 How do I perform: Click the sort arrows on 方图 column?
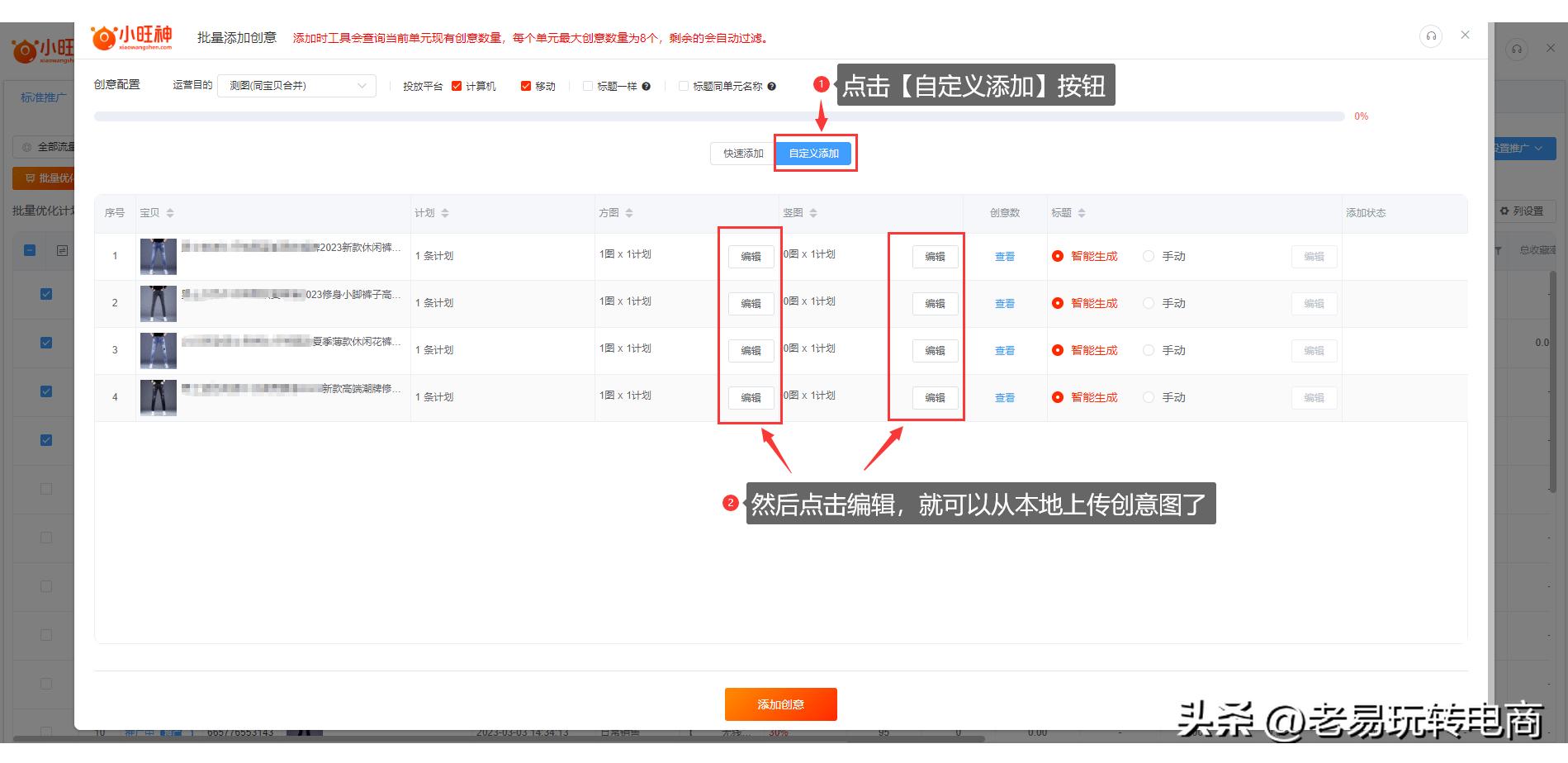(x=628, y=212)
